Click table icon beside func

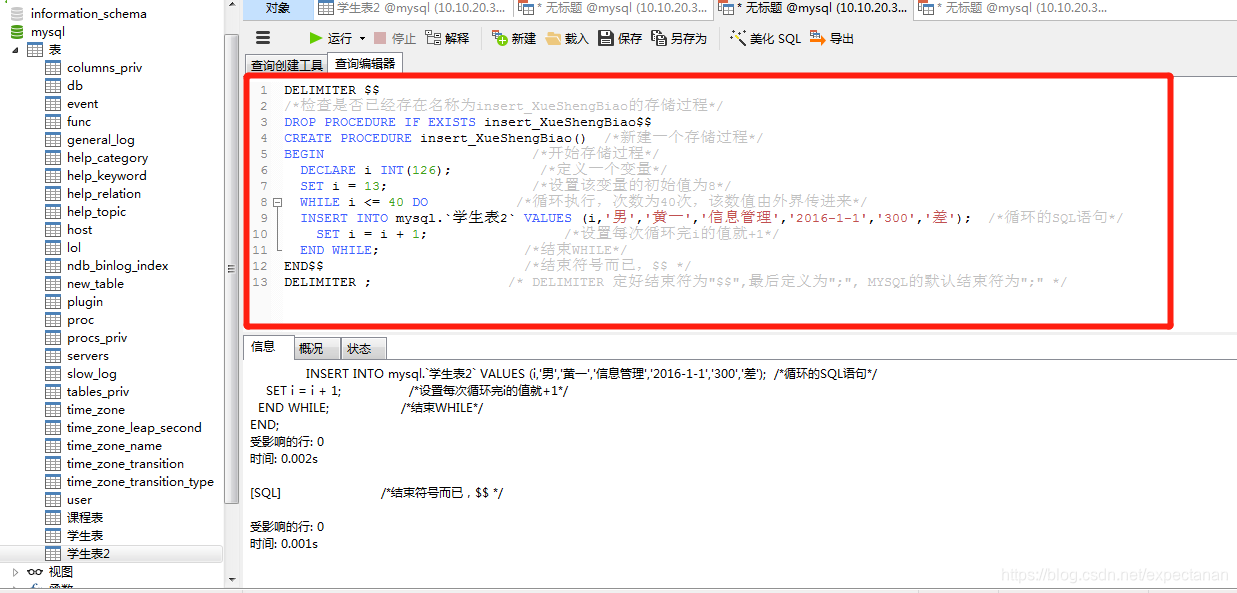coord(53,122)
